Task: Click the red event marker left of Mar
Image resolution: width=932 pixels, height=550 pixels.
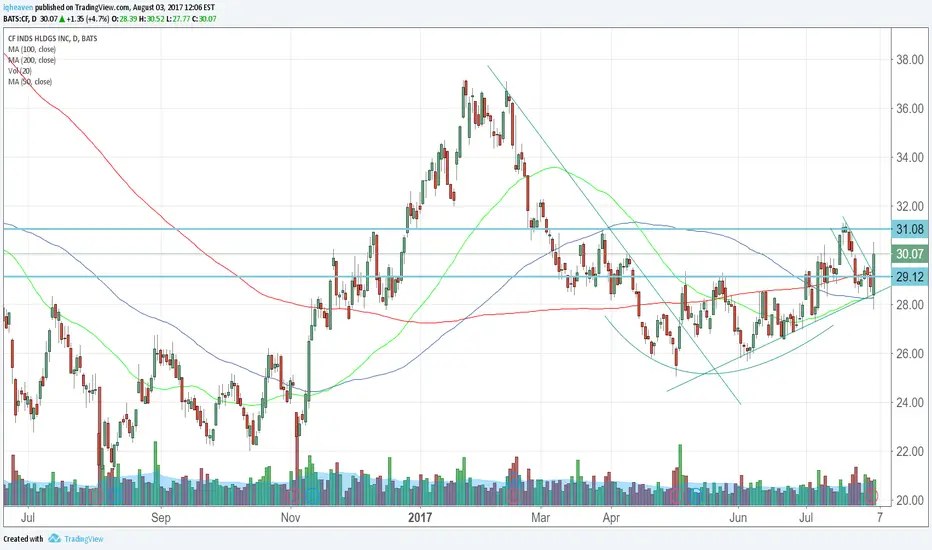Action: point(514,494)
